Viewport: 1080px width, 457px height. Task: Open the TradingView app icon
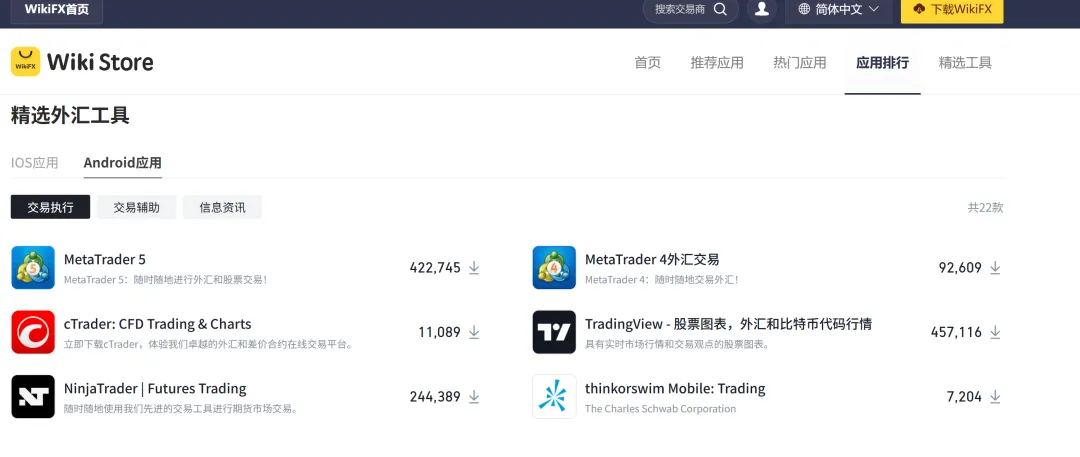point(554,332)
